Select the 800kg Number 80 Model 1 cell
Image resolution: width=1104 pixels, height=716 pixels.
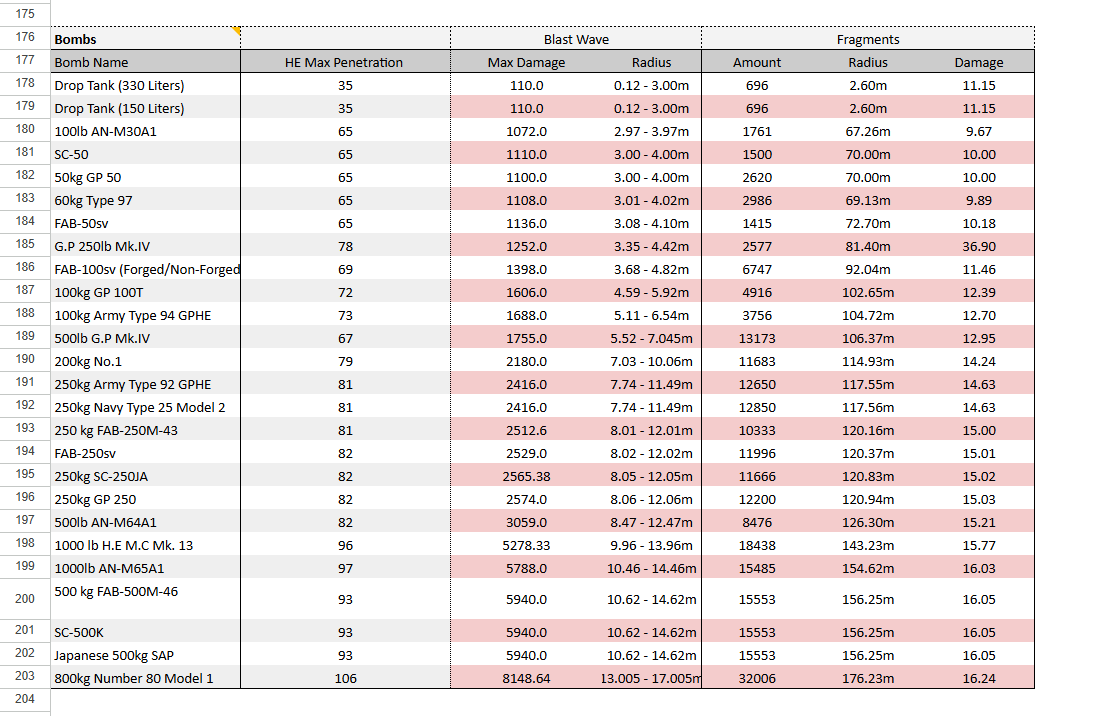tap(145, 679)
